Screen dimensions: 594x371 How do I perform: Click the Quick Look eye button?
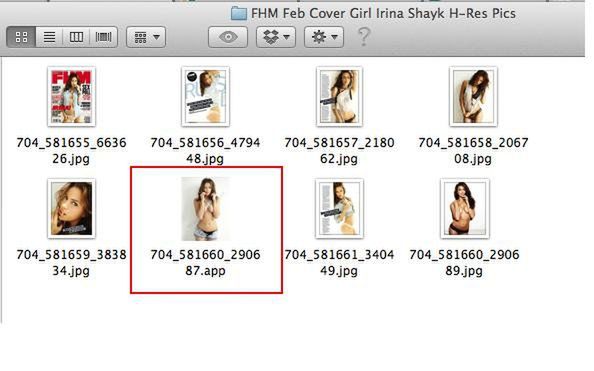point(228,37)
